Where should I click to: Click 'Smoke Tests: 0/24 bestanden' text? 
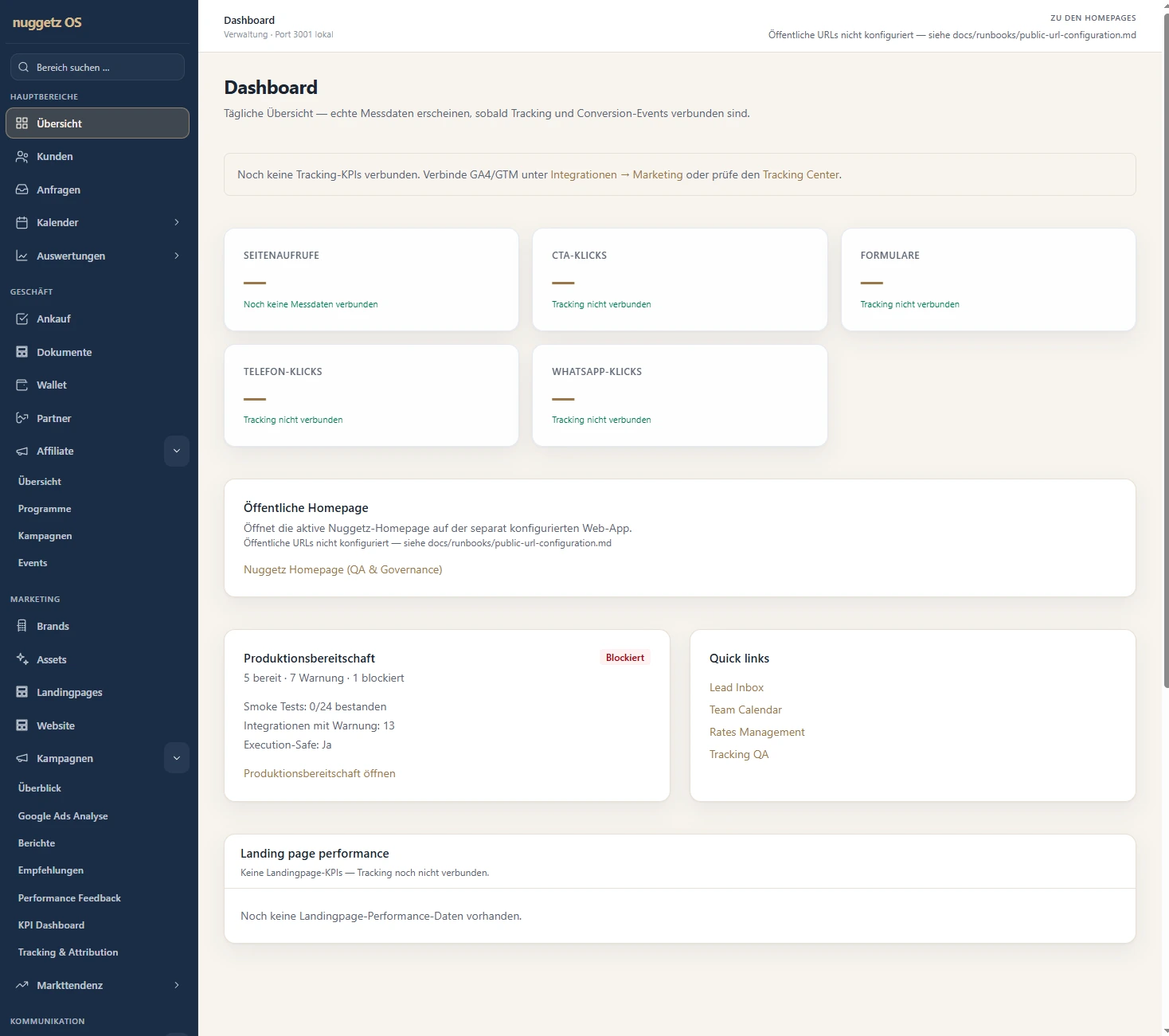[x=315, y=706]
